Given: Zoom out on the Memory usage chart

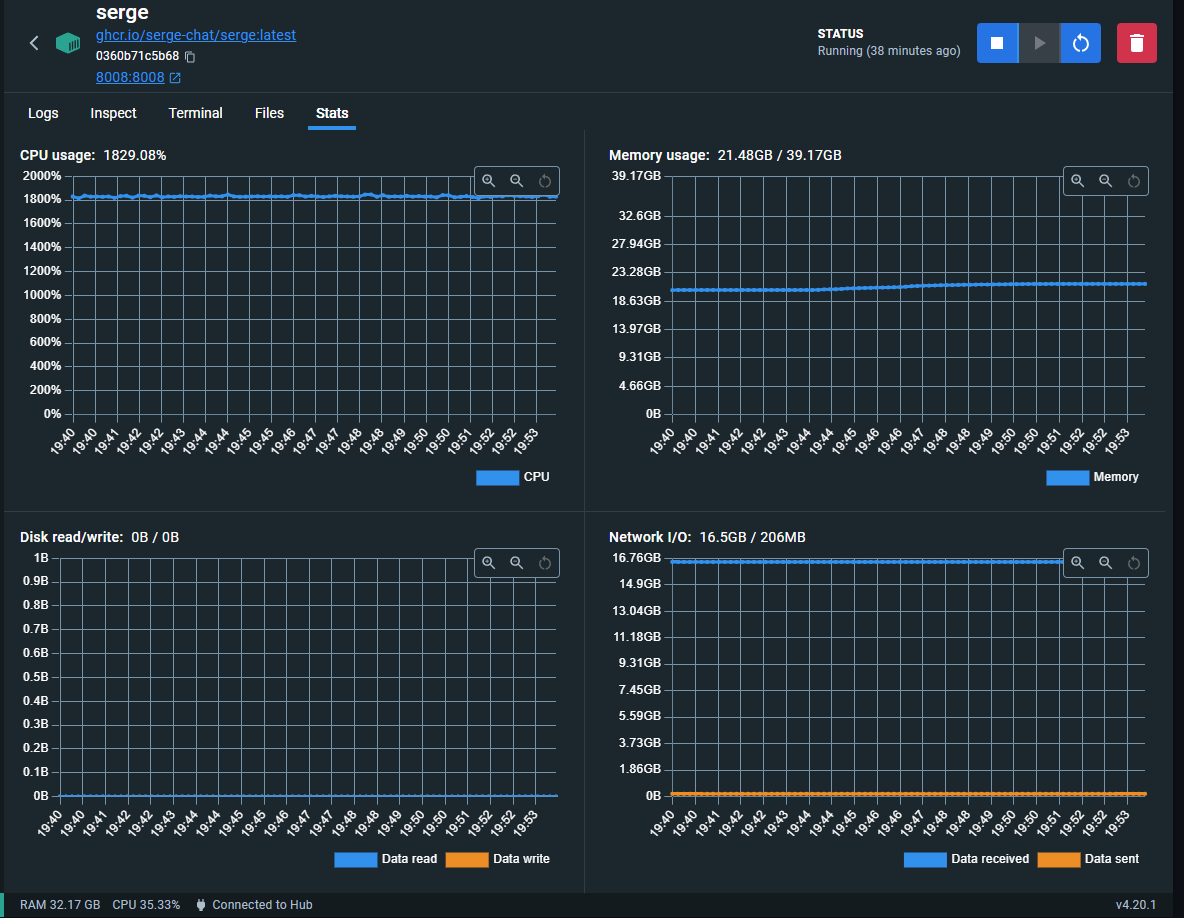Looking at the screenshot, I should (1106, 181).
